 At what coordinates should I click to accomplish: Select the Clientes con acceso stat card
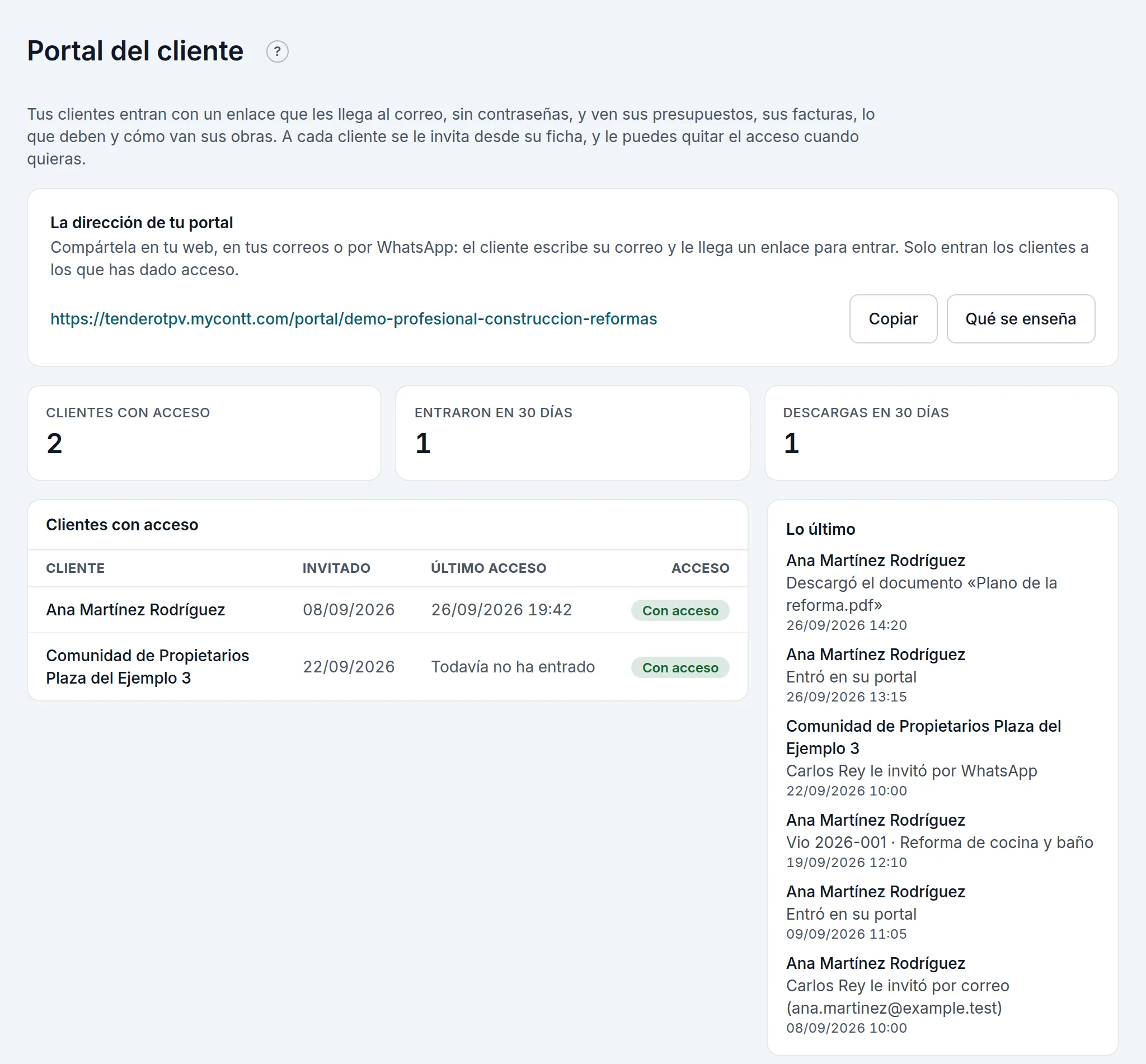pos(204,433)
